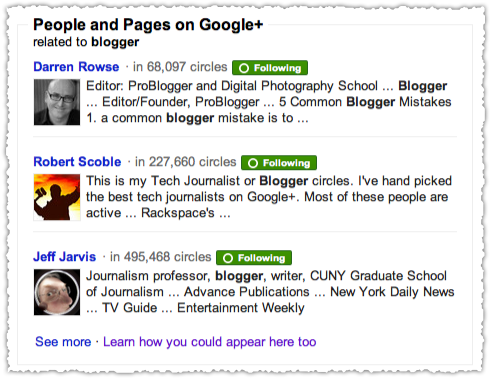The image size is (490, 379).
Task: Click Jeff Jarvis's Journalism professor description
Action: point(270,292)
